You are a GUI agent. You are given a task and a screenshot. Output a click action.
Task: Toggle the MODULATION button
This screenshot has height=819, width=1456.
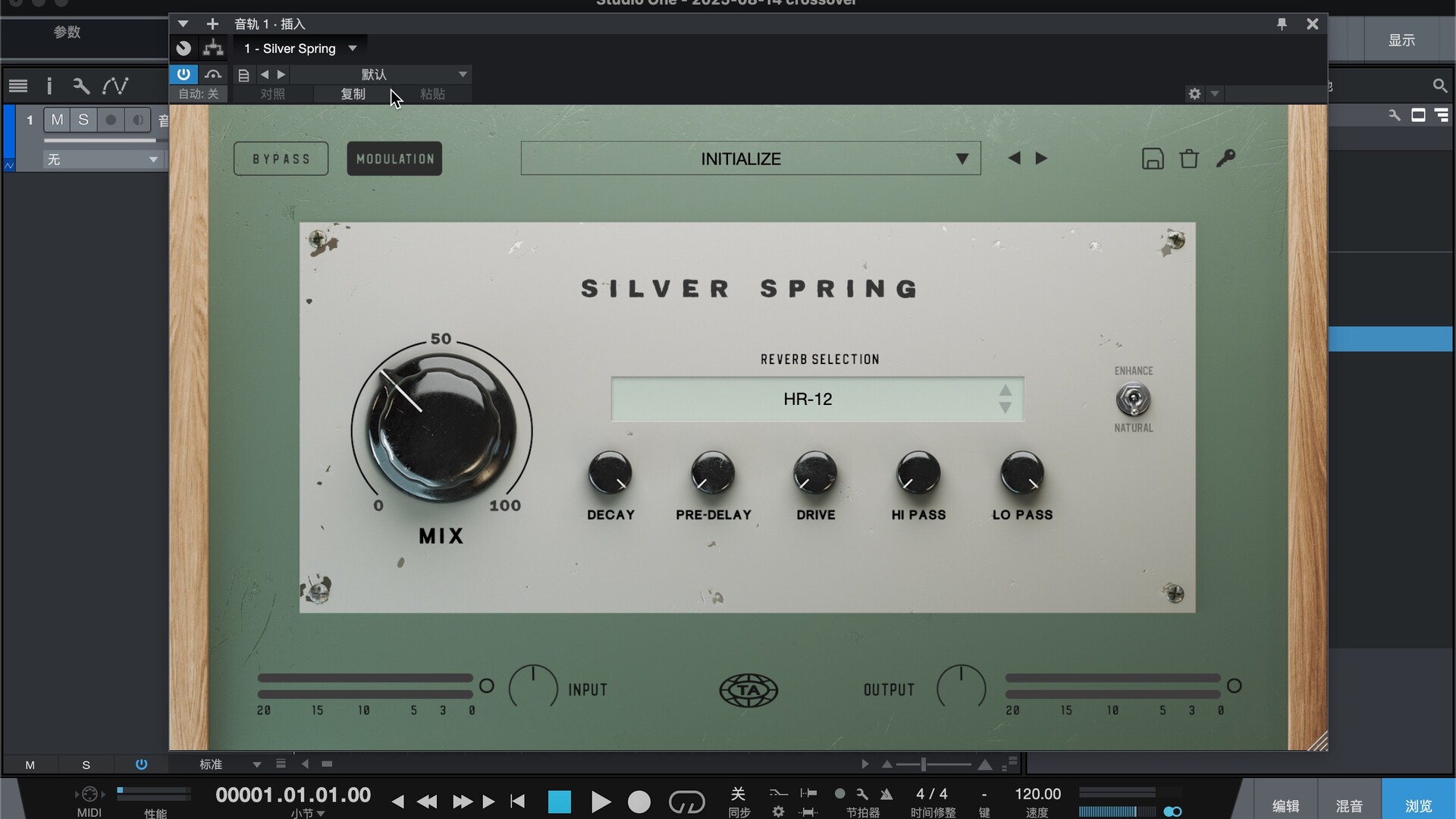coord(394,158)
